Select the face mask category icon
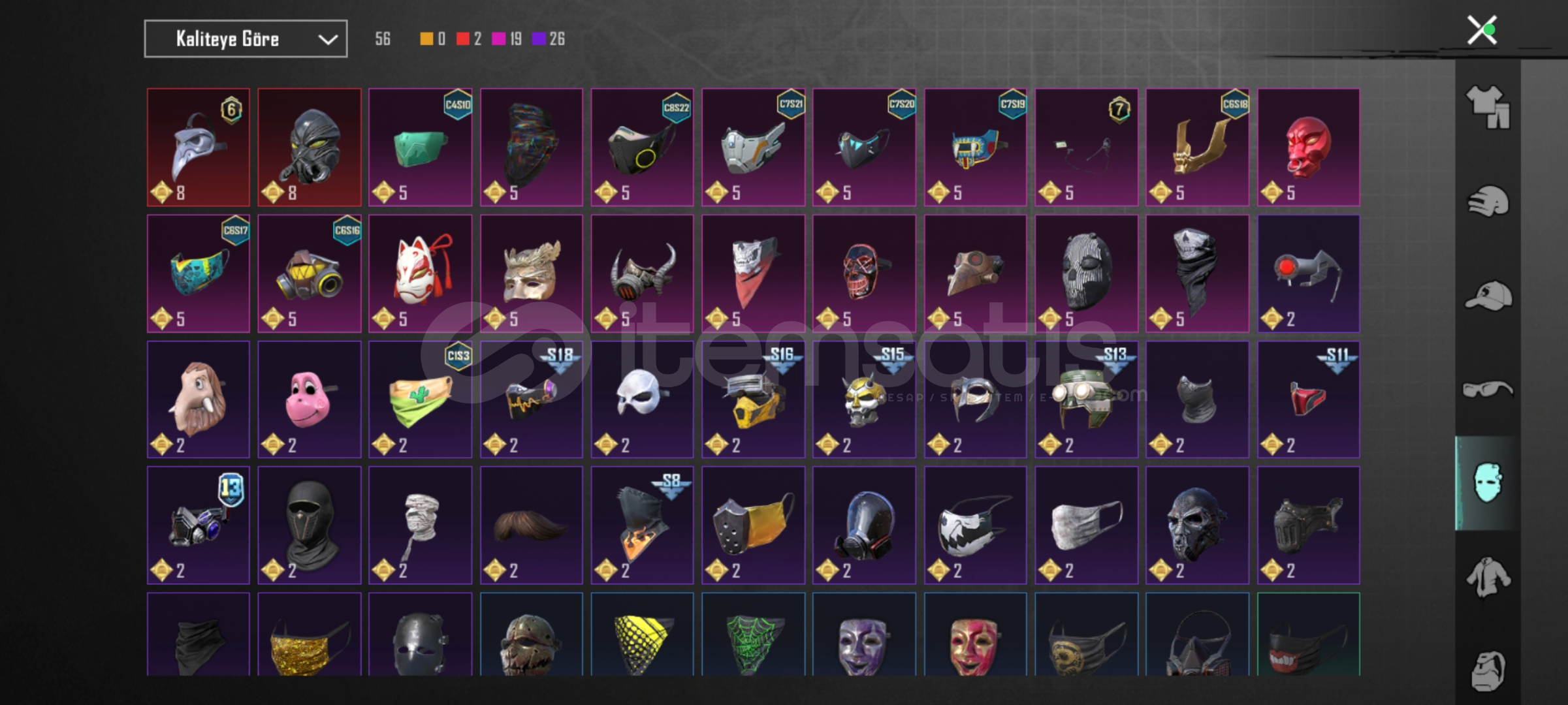The height and width of the screenshot is (705, 1568). [1488, 483]
